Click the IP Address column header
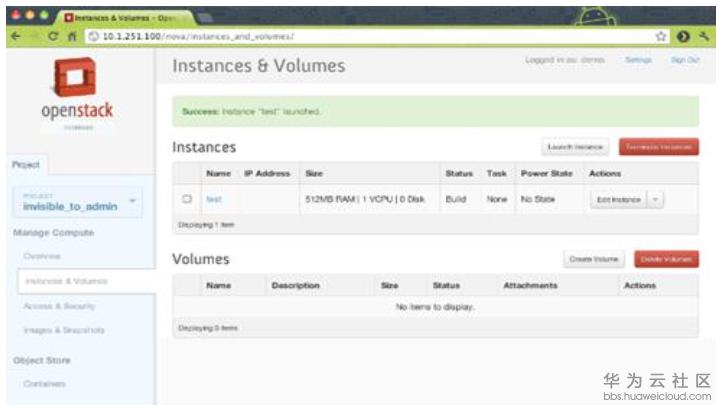725x411 pixels. click(x=267, y=173)
